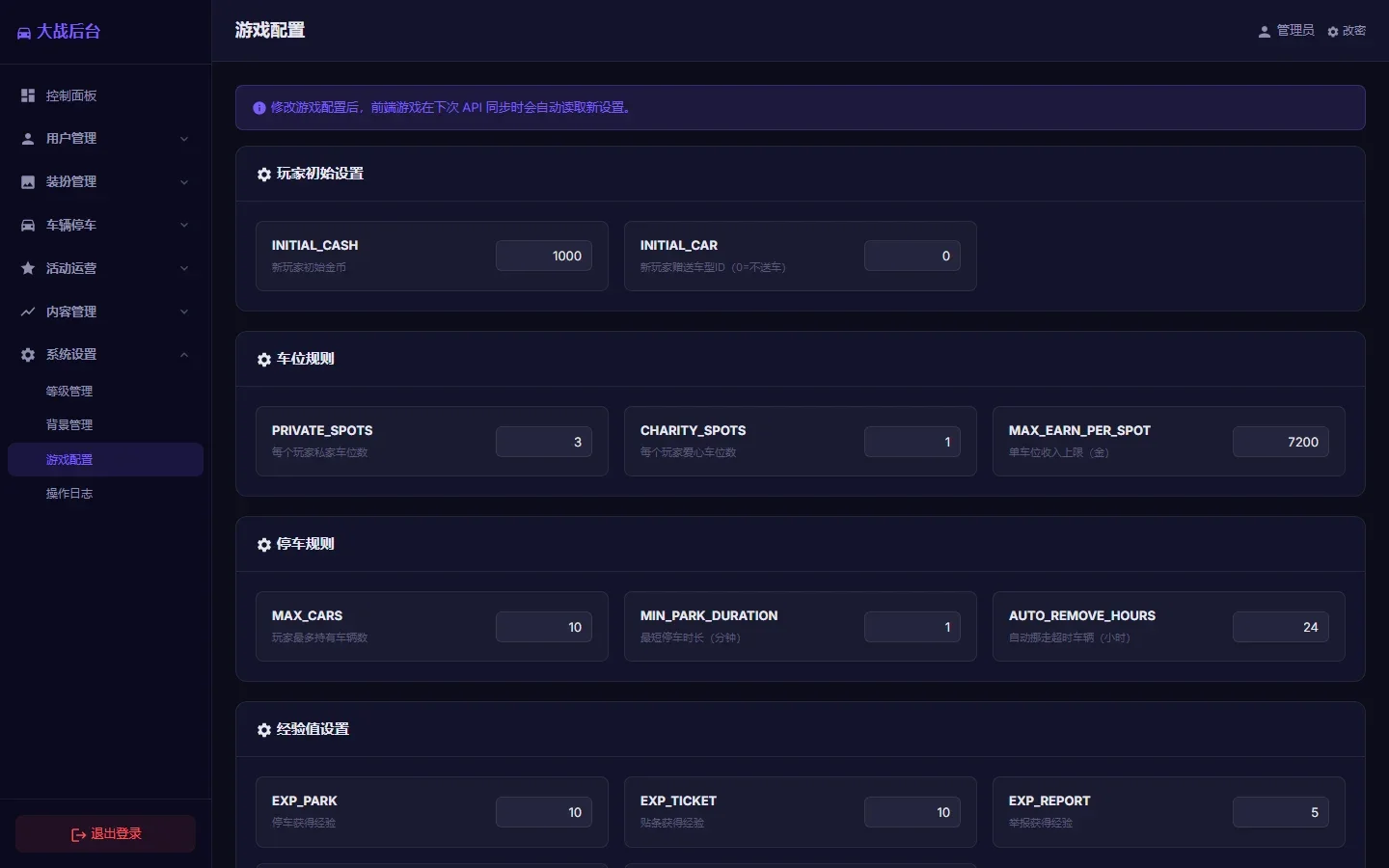Click the 内容管理 trend line icon
Viewport: 1389px width, 868px height.
coord(28,312)
